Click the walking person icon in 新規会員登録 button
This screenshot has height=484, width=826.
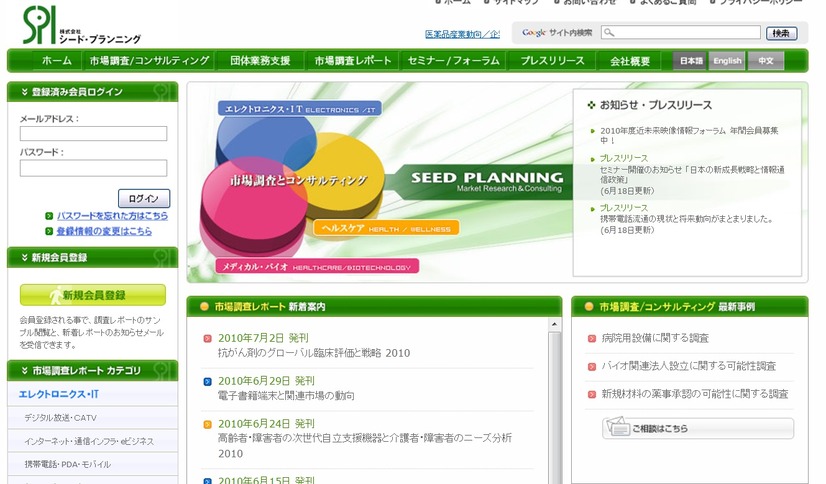tap(55, 295)
